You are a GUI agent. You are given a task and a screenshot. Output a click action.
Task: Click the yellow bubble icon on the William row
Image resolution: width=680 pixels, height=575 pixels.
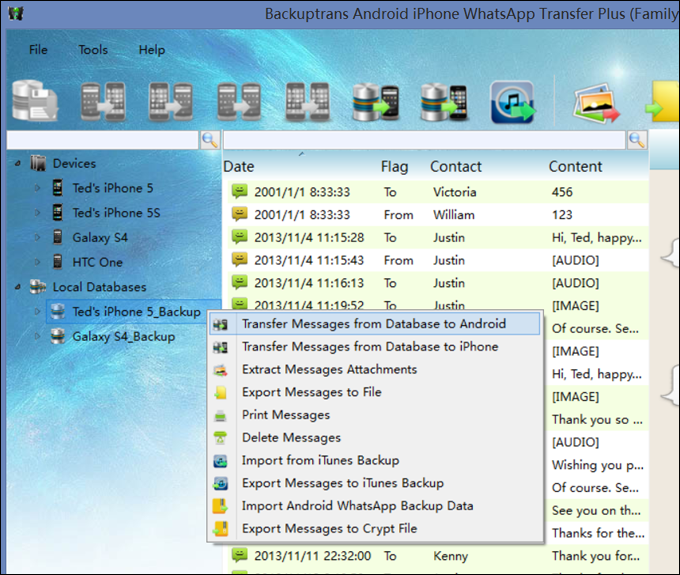click(x=239, y=214)
